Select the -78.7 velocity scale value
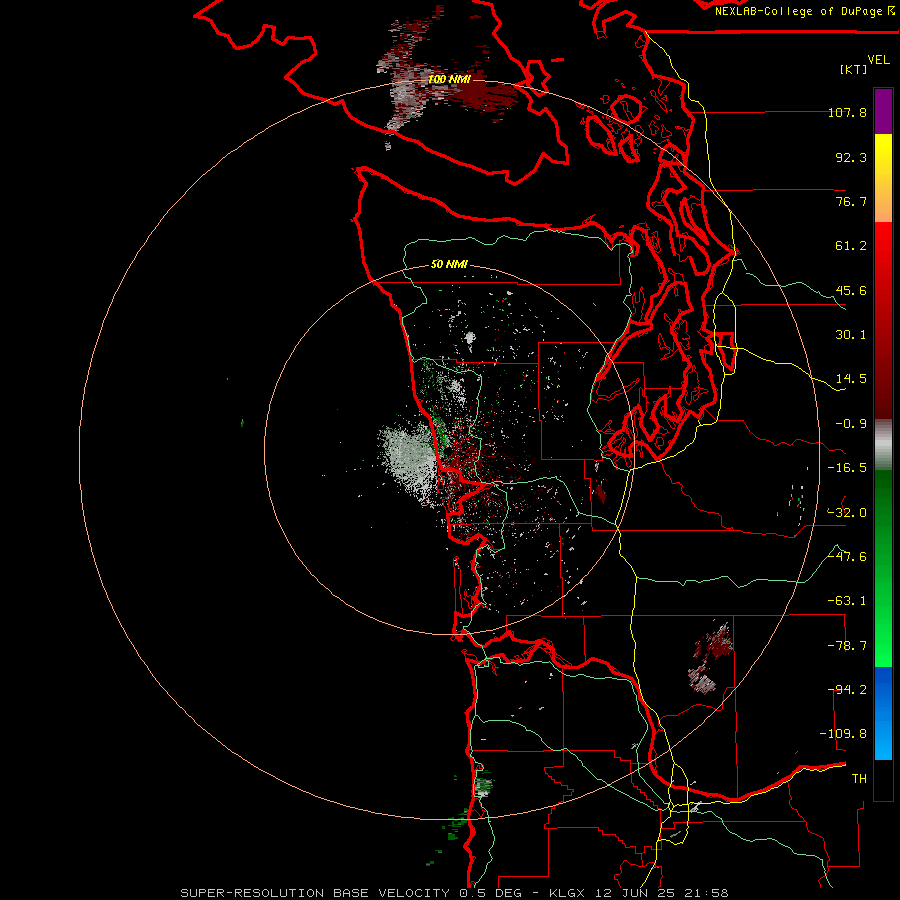Screen dimensions: 900x900 tap(847, 646)
